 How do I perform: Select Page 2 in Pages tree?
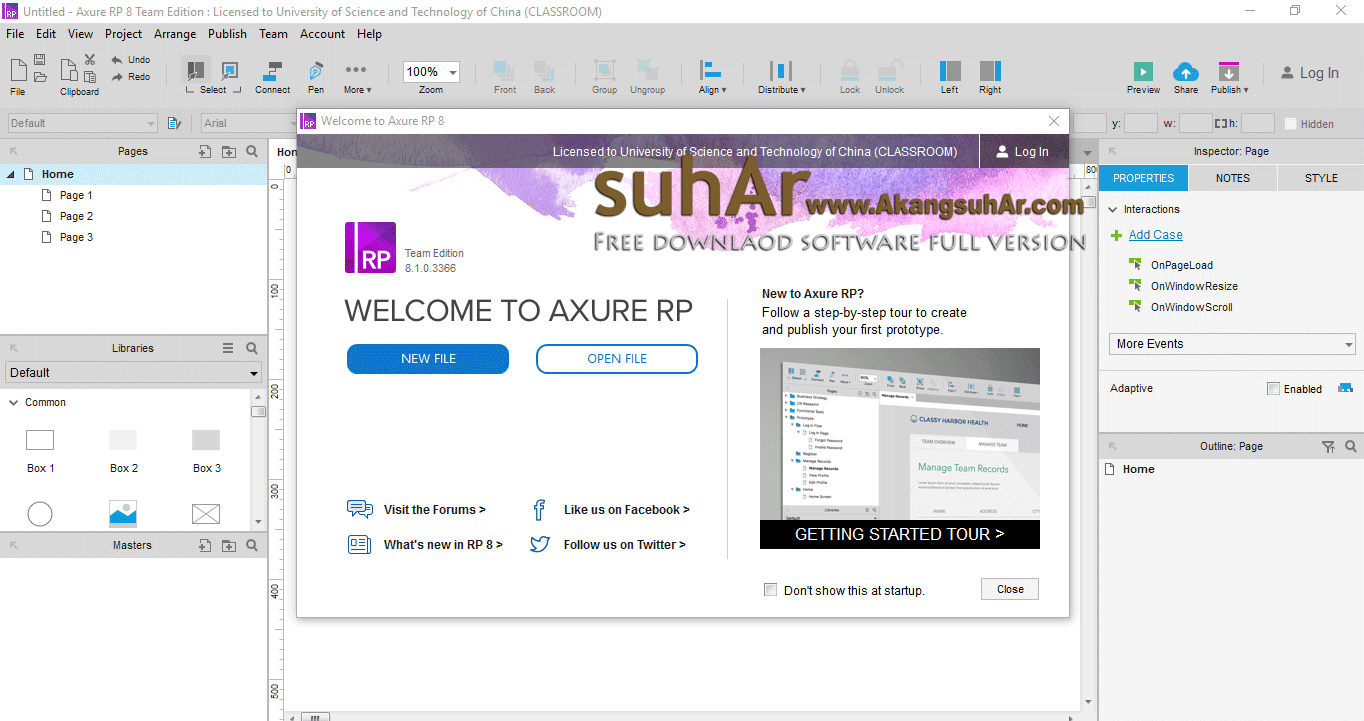76,216
